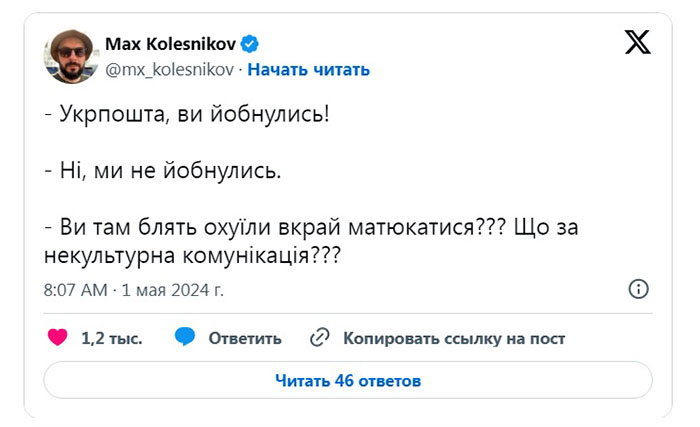The width and height of the screenshot is (700, 427).
Task: Open the @mx_kolesnikov handle
Action: pos(168,69)
